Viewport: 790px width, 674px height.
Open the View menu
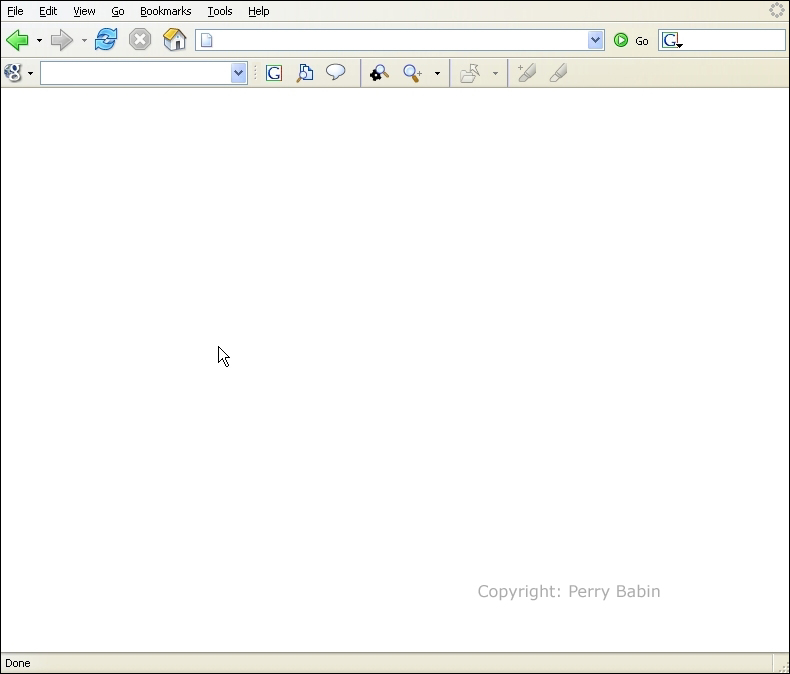coord(84,11)
